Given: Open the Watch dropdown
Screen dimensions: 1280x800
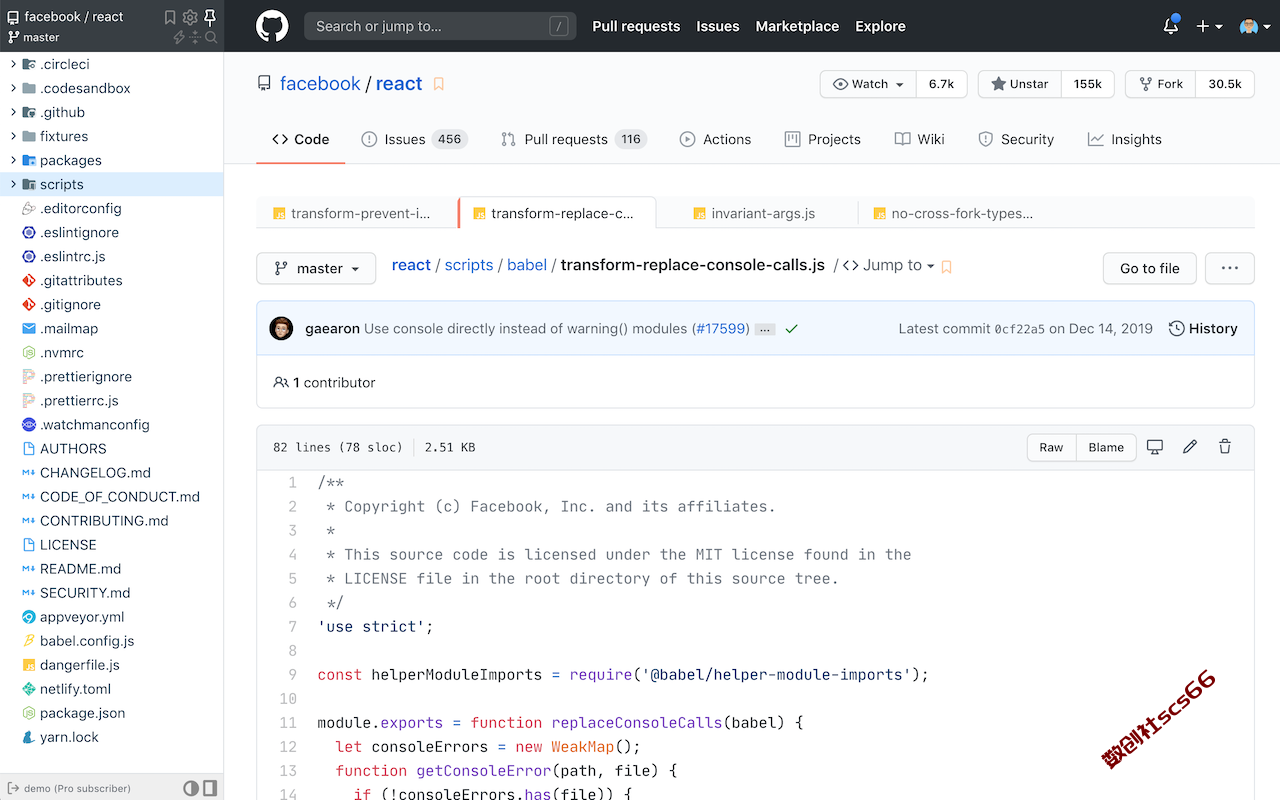Looking at the screenshot, I should tap(868, 84).
